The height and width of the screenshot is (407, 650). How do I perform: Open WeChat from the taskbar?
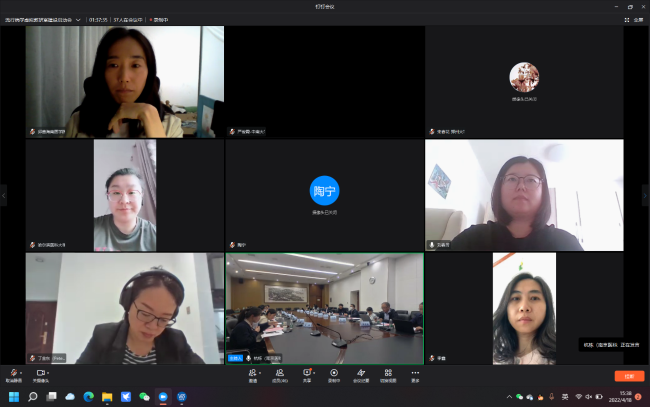[x=144, y=397]
